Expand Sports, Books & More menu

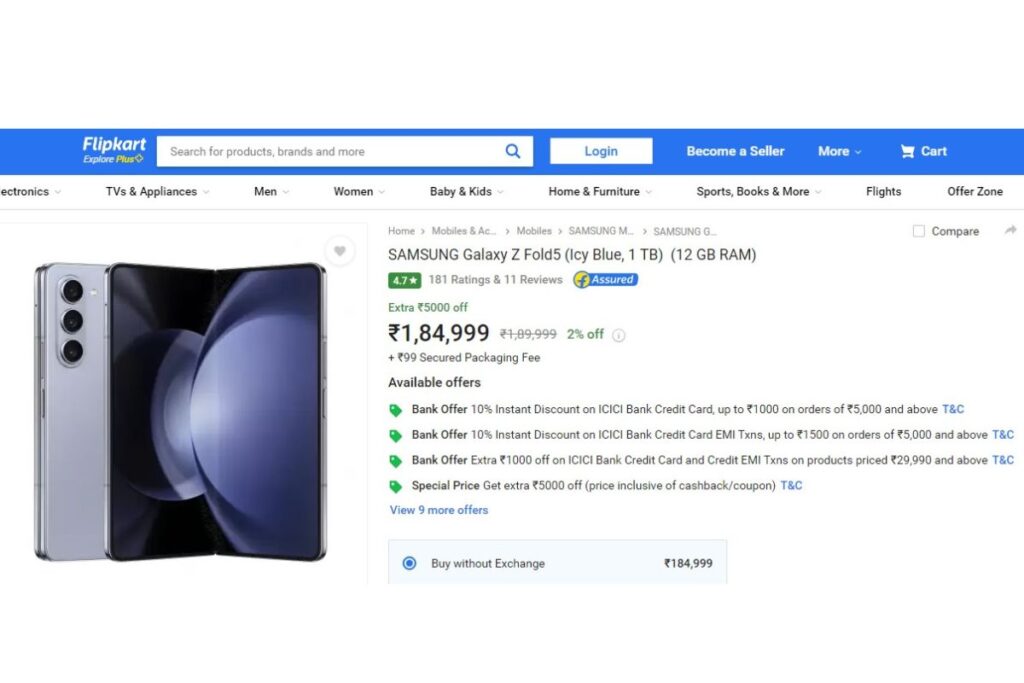pyautogui.click(x=758, y=191)
